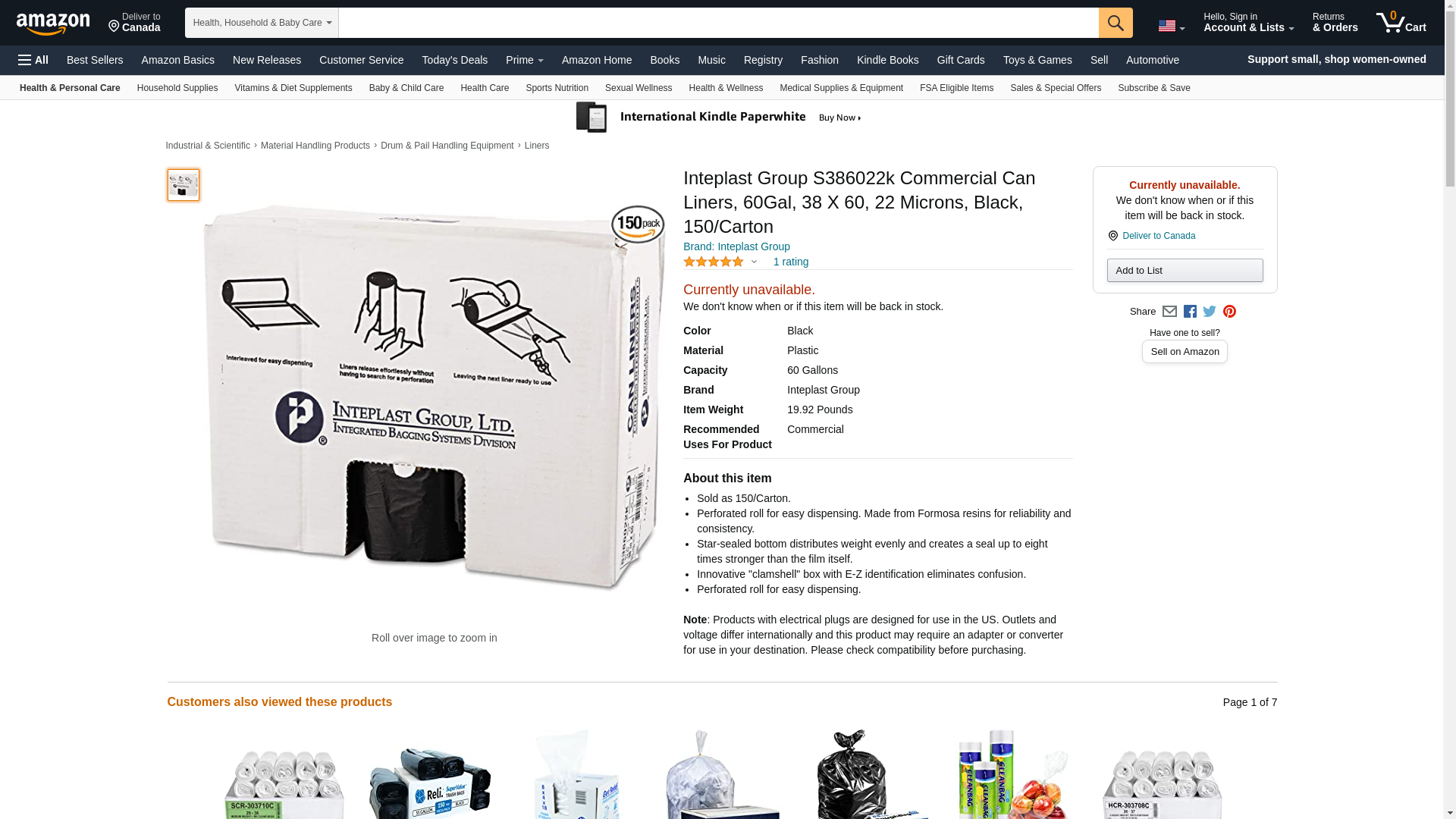Share product on Facebook icon
This screenshot has width=1456, height=819.
[x=1190, y=312]
